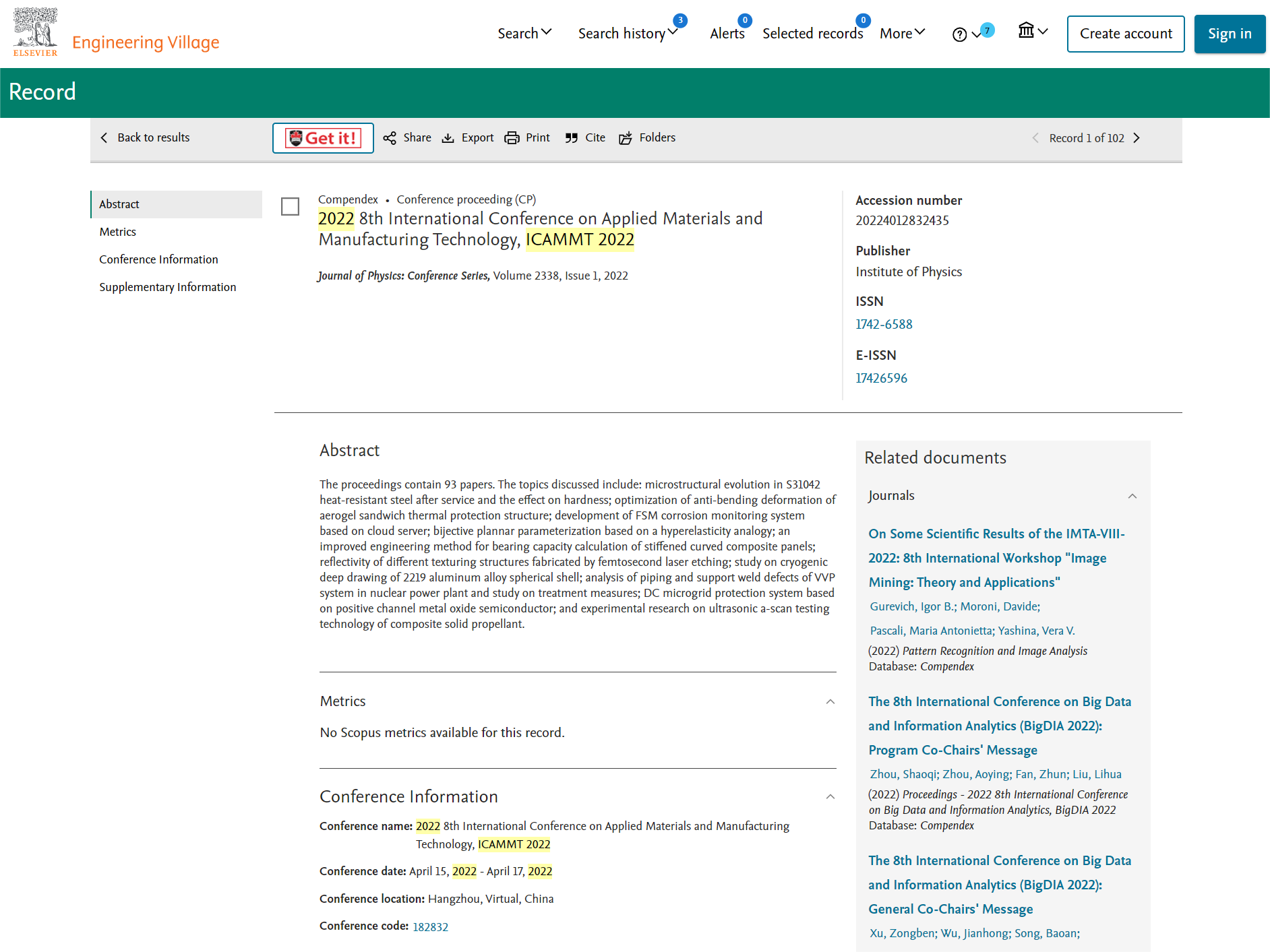
Task: Open the Alerts menu item
Action: (x=727, y=33)
